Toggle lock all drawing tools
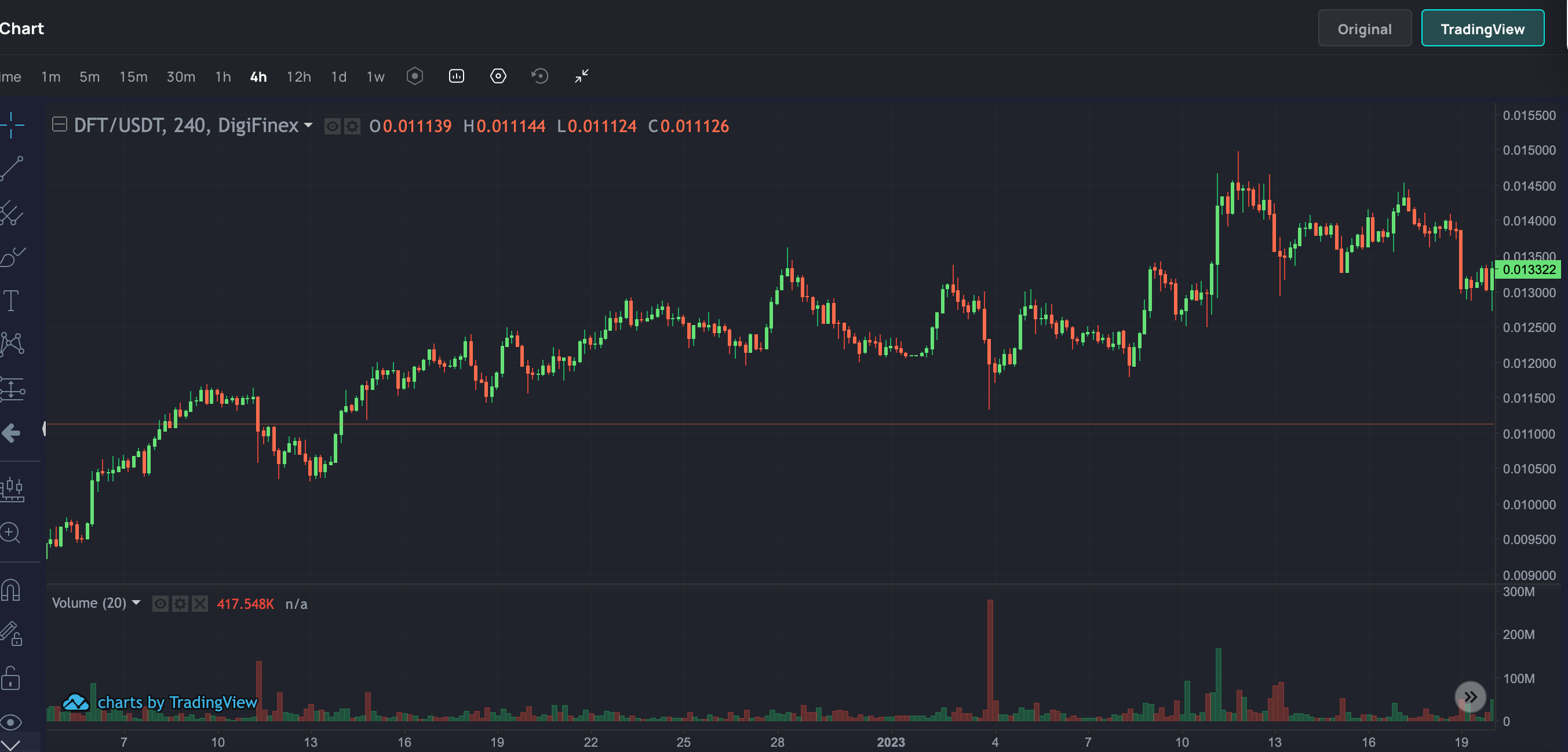This screenshot has height=752, width=1568. coord(10,678)
